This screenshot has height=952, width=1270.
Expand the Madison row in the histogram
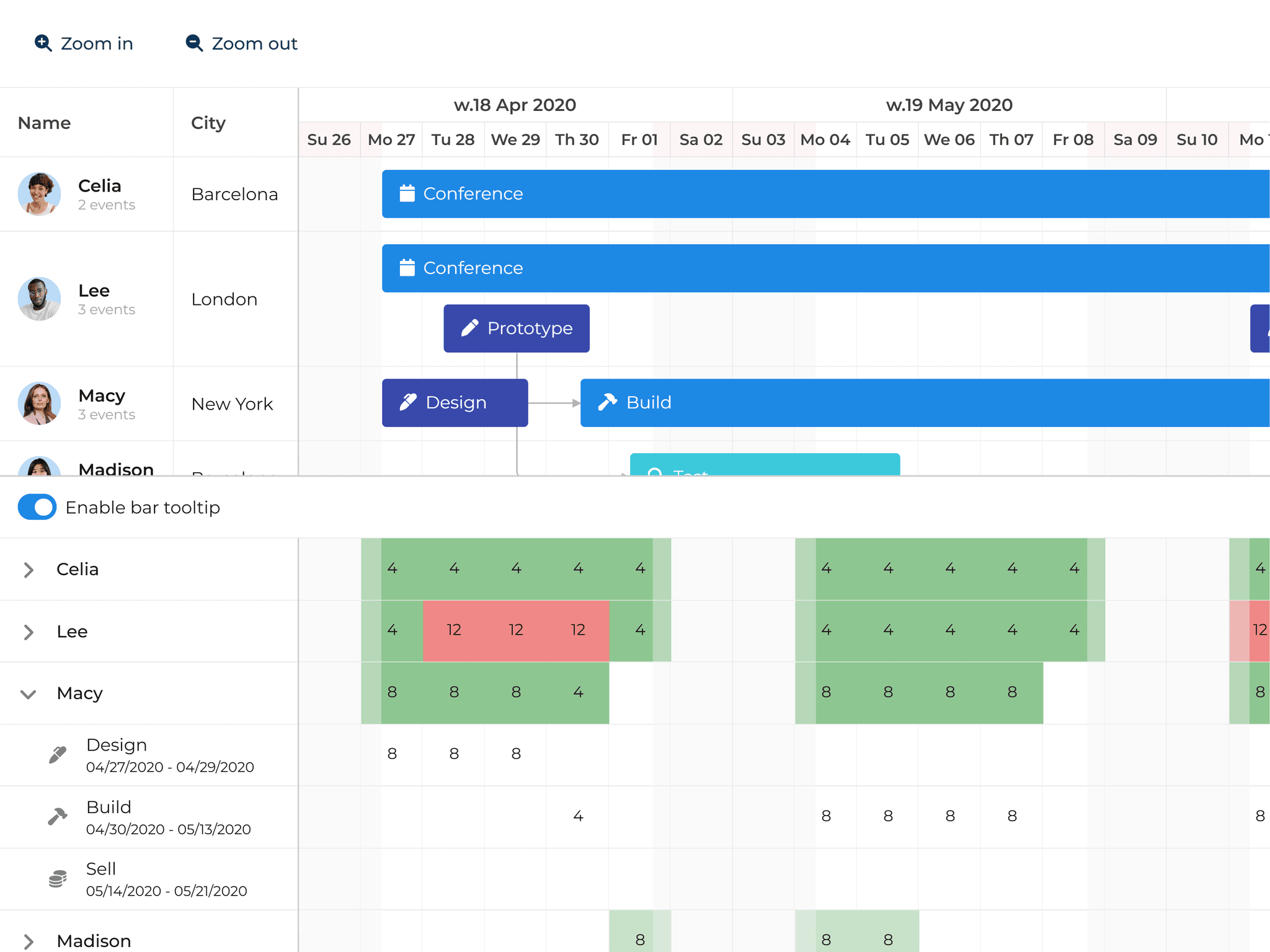[x=27, y=940]
